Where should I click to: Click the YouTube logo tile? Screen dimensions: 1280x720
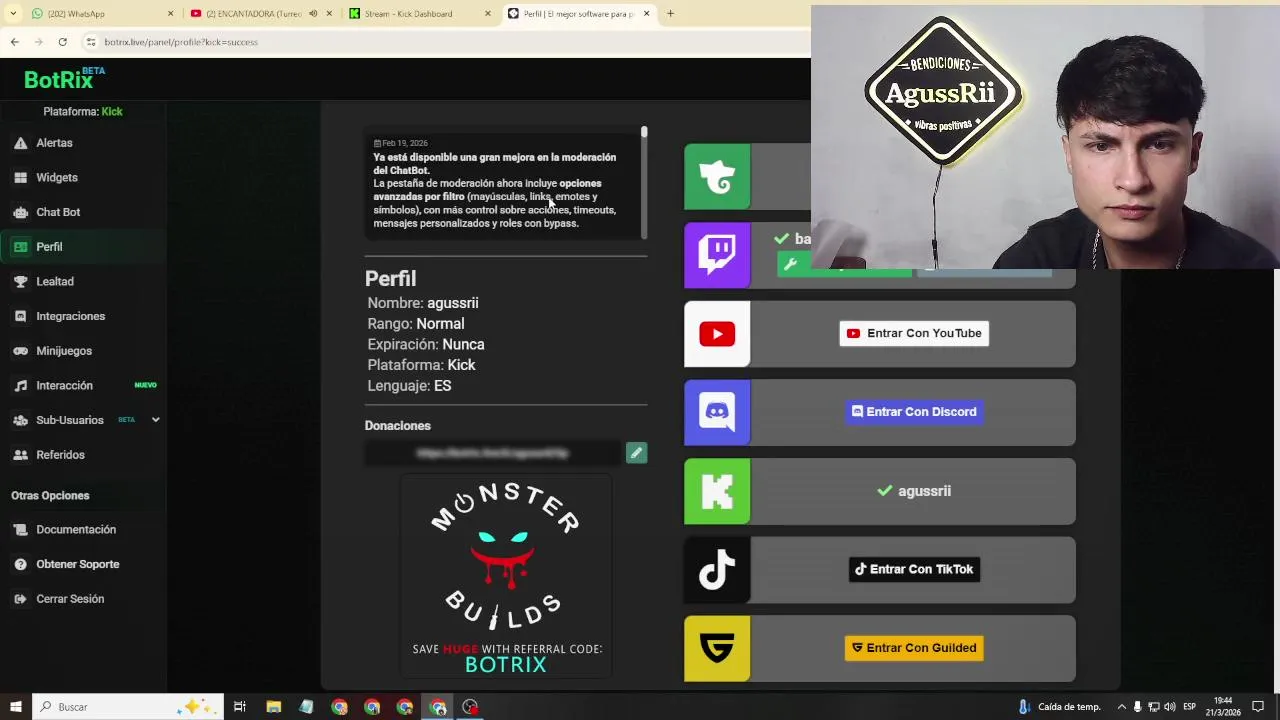click(717, 334)
